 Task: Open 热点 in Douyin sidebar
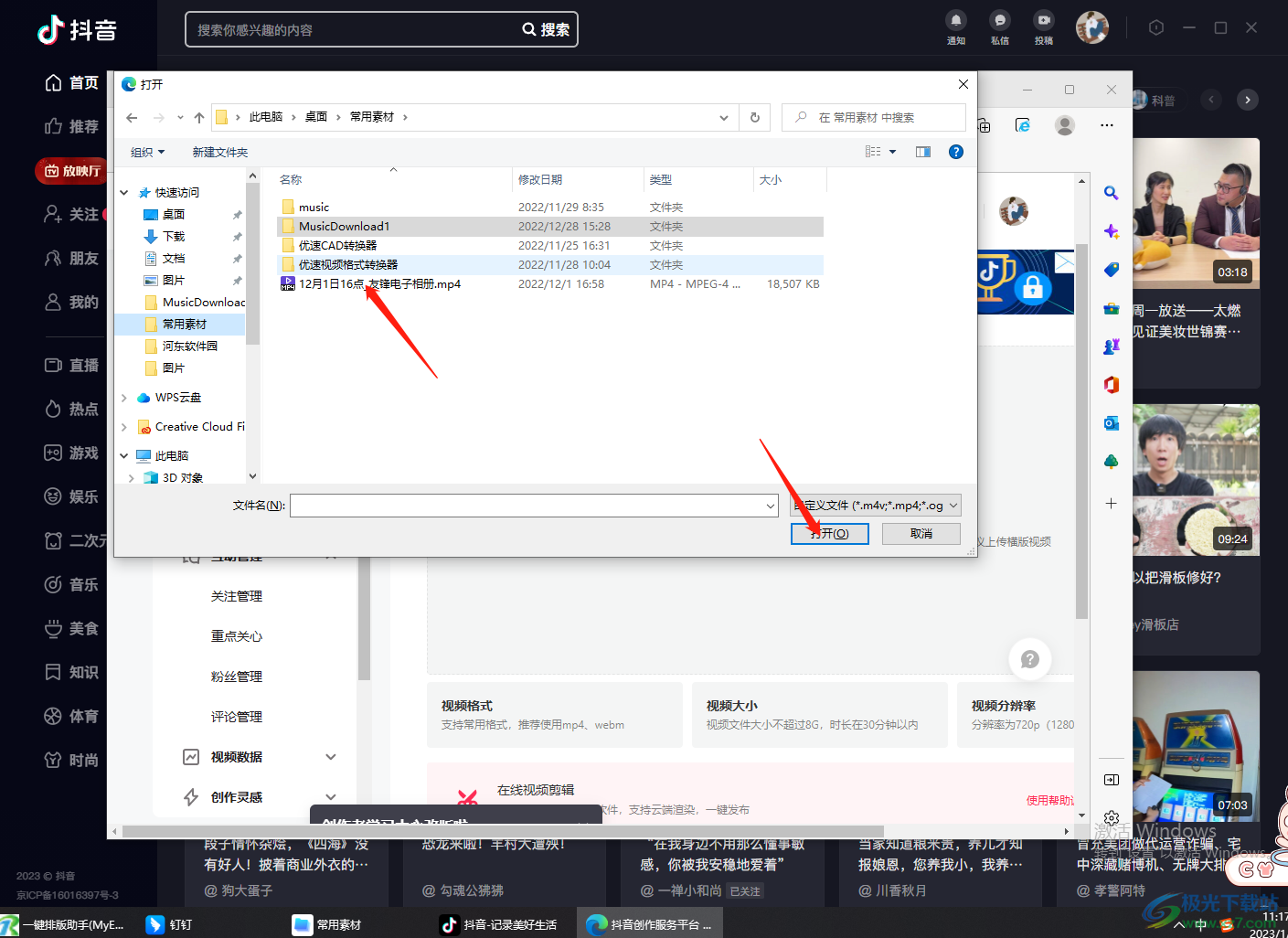click(72, 410)
